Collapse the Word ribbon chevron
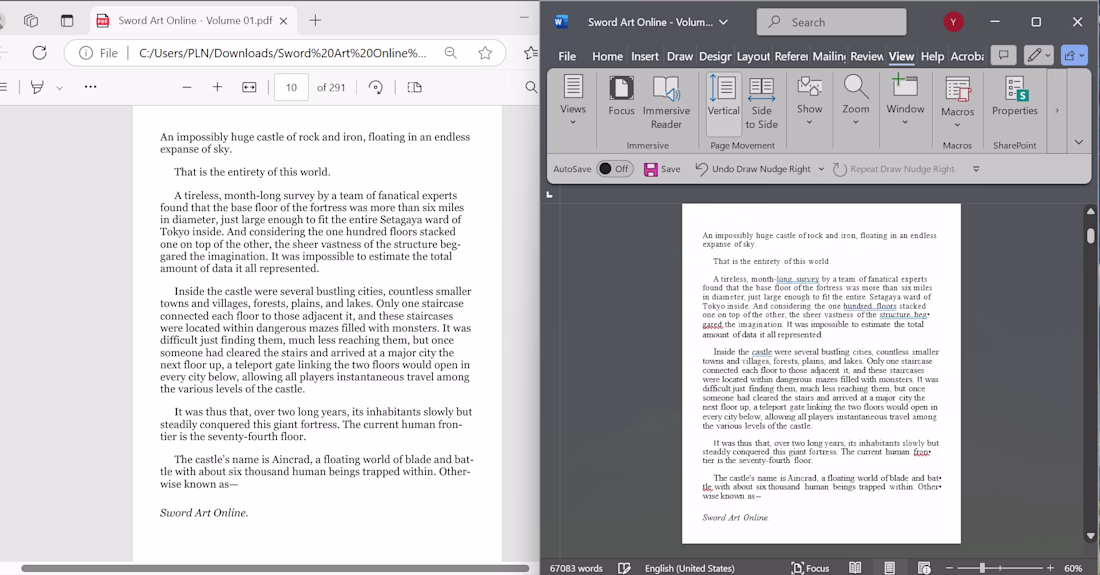The image size is (1100, 575). (1079, 142)
